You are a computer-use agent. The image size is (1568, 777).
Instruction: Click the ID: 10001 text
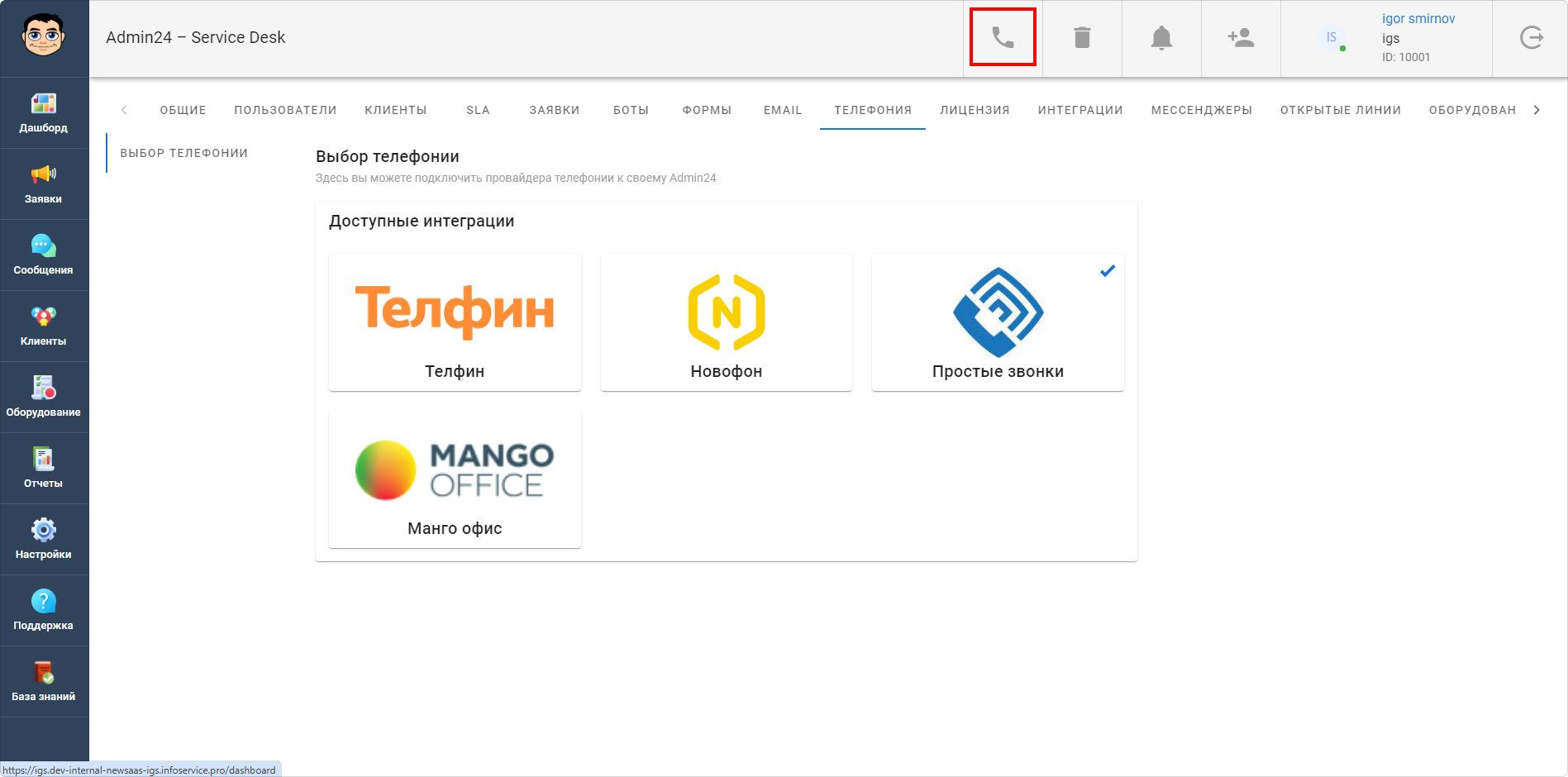tap(1406, 57)
